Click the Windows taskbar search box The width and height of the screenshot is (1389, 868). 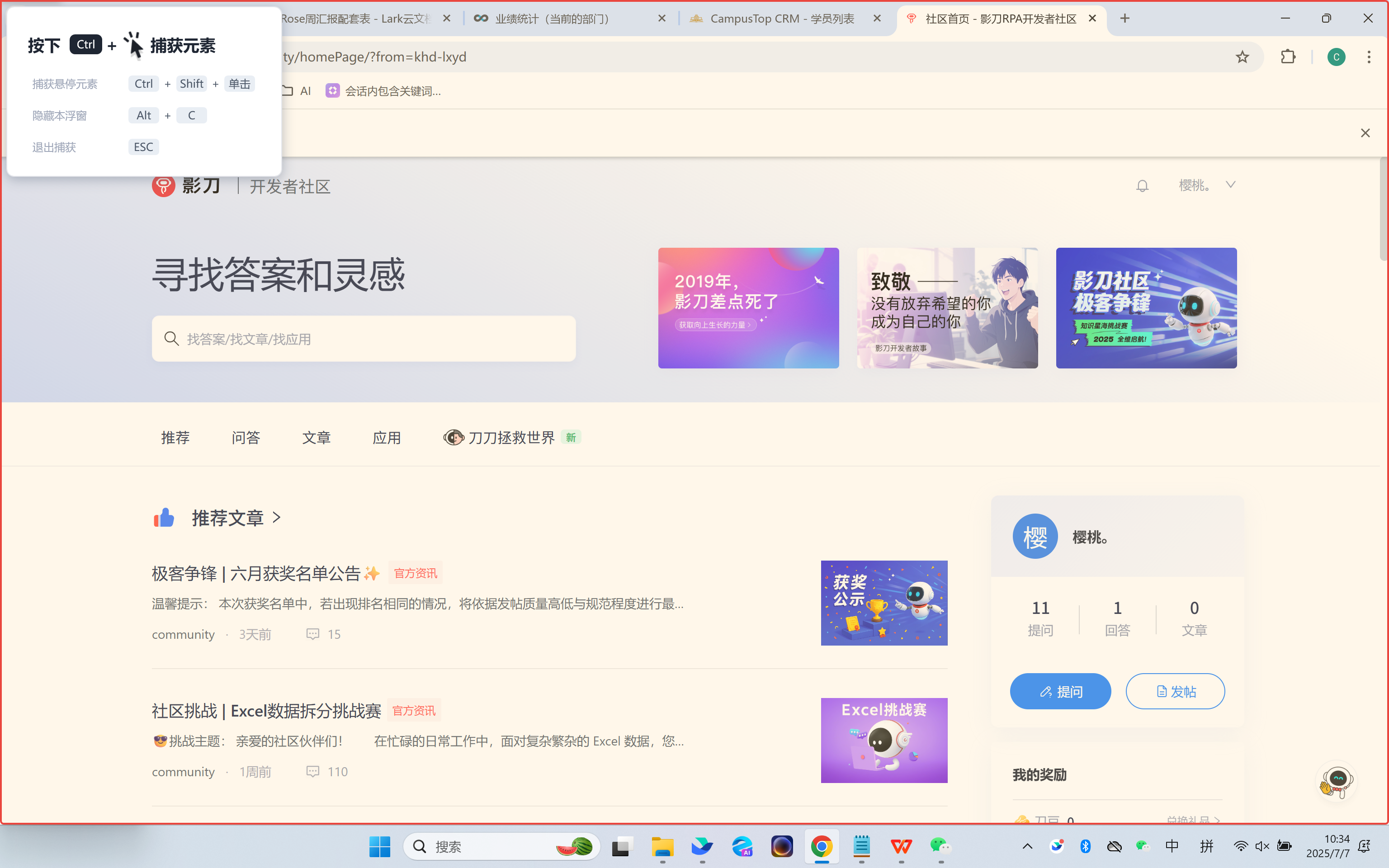point(501,846)
